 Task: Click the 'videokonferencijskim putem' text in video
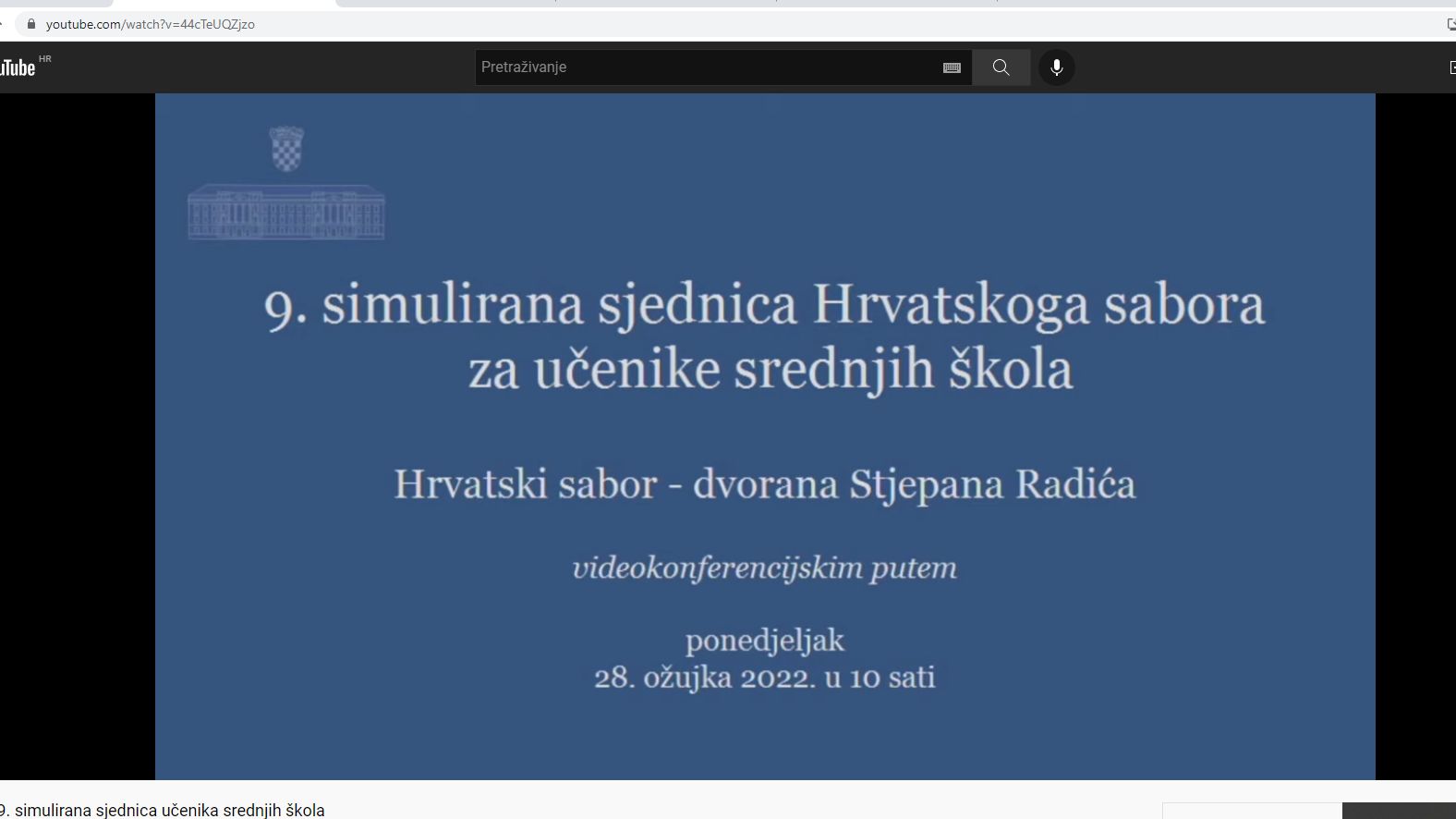[764, 568]
